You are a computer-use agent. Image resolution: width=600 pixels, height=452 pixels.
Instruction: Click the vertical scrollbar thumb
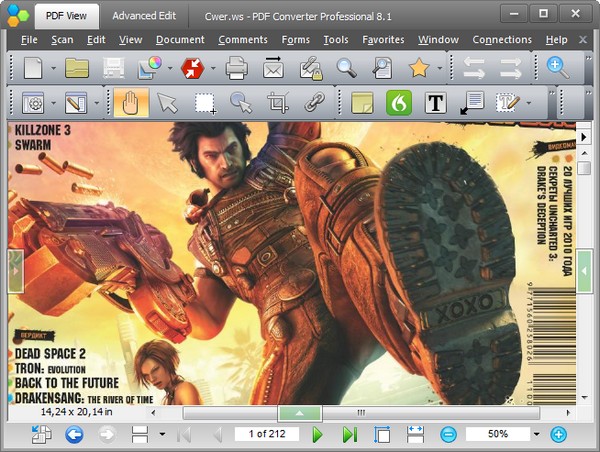(584, 168)
